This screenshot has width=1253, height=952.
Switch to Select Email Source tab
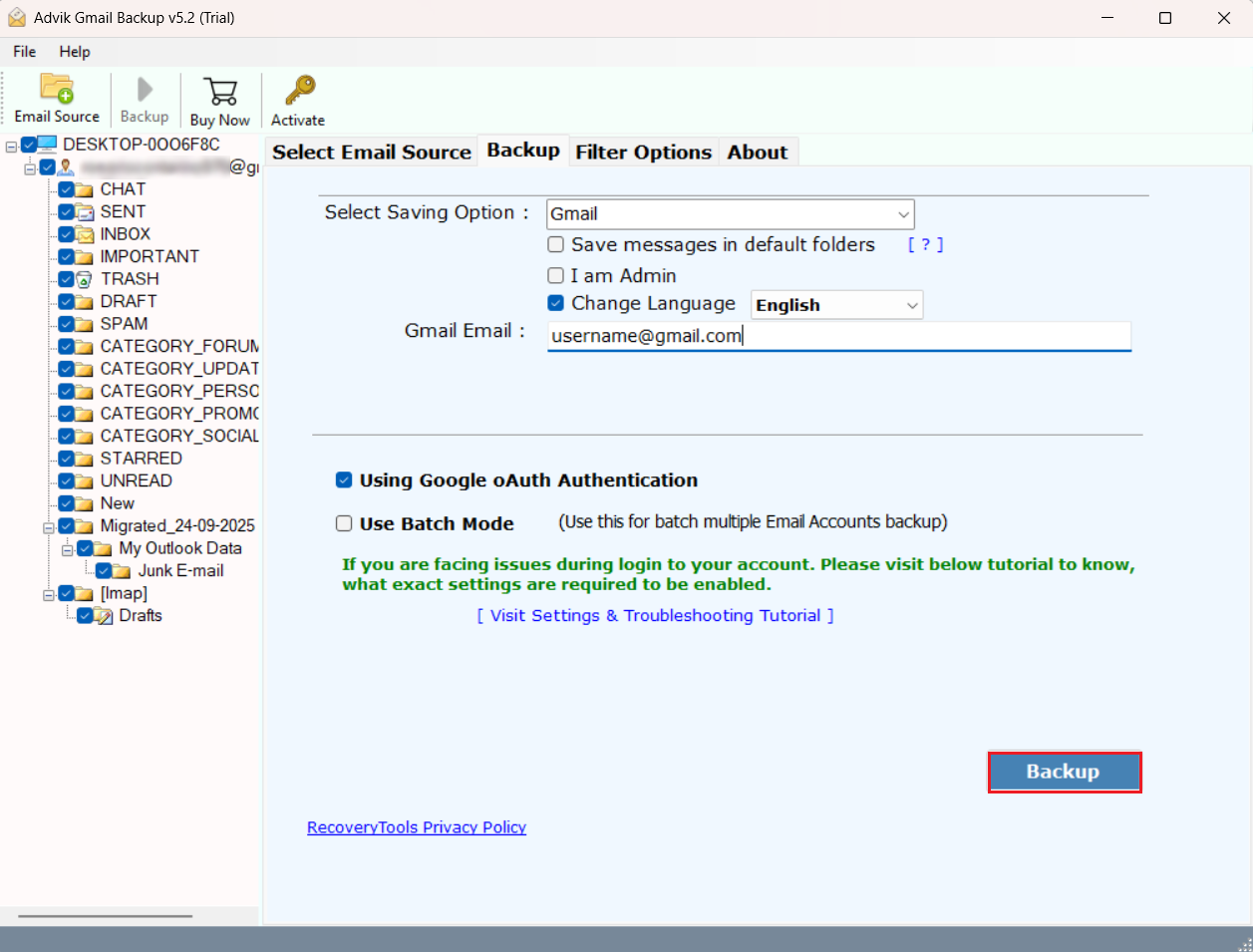pos(372,152)
